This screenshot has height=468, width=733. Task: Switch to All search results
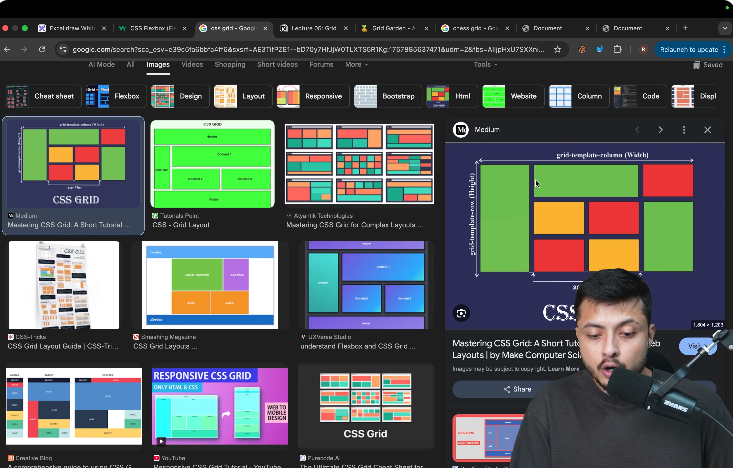click(130, 65)
